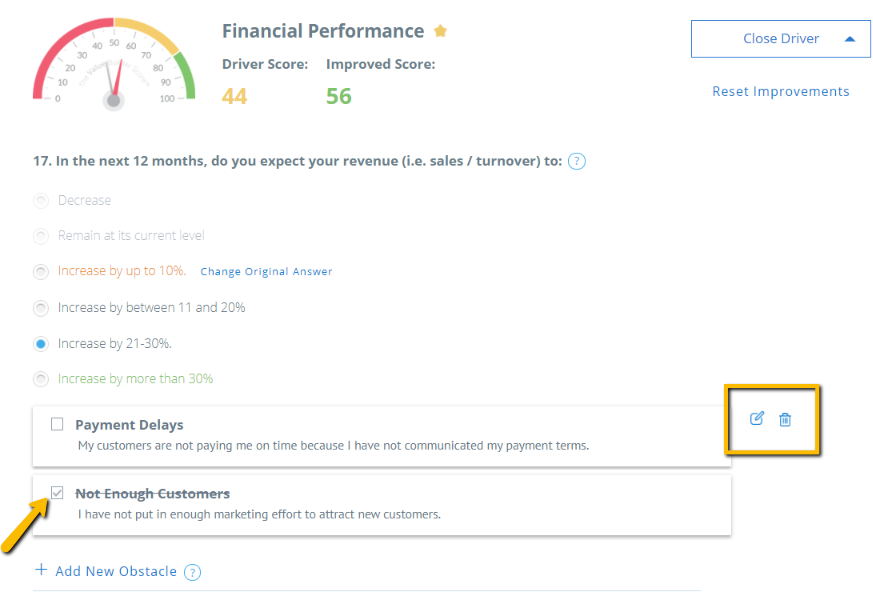
Task: Select the Increase by 21-30% radio button
Action: tap(41, 344)
